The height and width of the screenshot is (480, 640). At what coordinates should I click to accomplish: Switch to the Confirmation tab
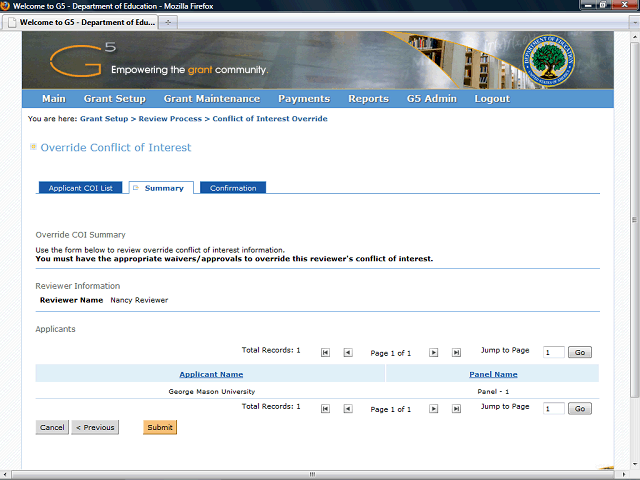(233, 188)
